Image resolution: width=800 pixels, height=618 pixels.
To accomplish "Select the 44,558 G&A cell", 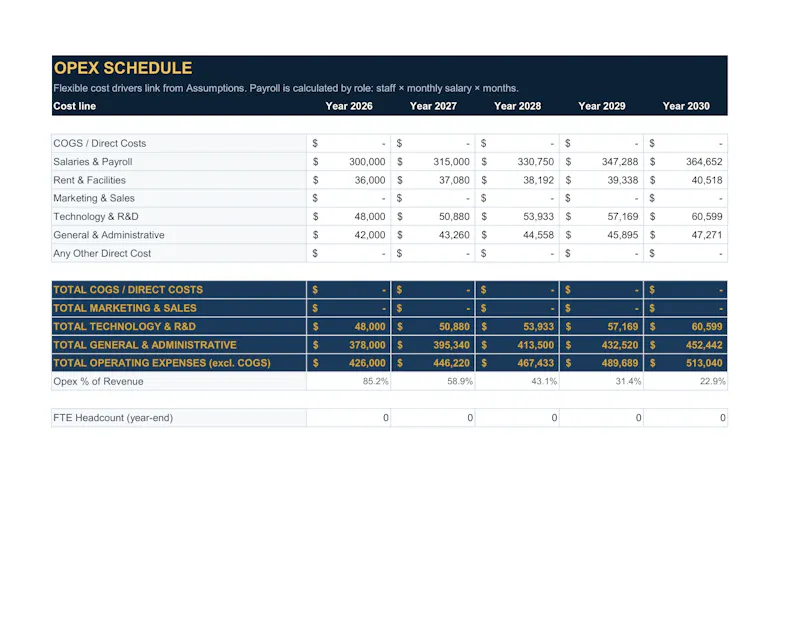I will point(517,235).
